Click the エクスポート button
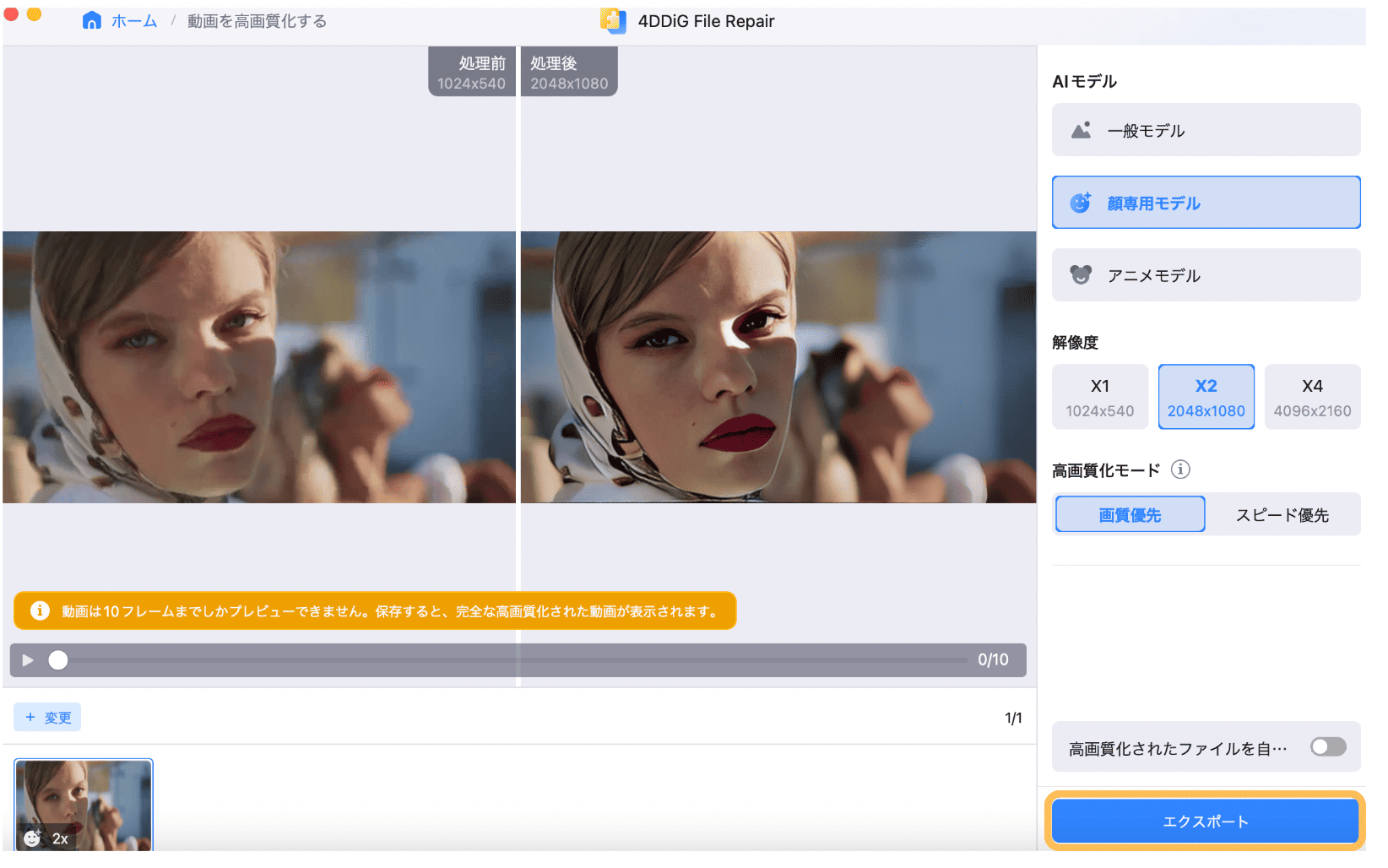Image resolution: width=1388 pixels, height=868 pixels. pyautogui.click(x=1205, y=821)
